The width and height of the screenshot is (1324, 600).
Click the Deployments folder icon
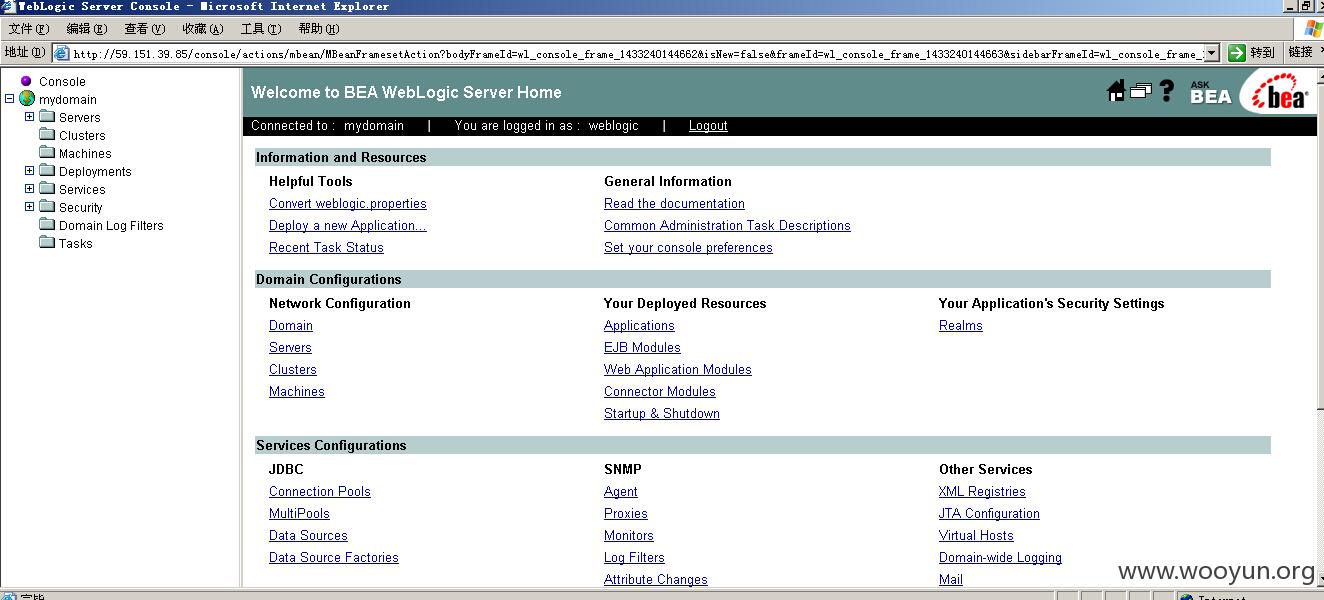pyautogui.click(x=47, y=171)
